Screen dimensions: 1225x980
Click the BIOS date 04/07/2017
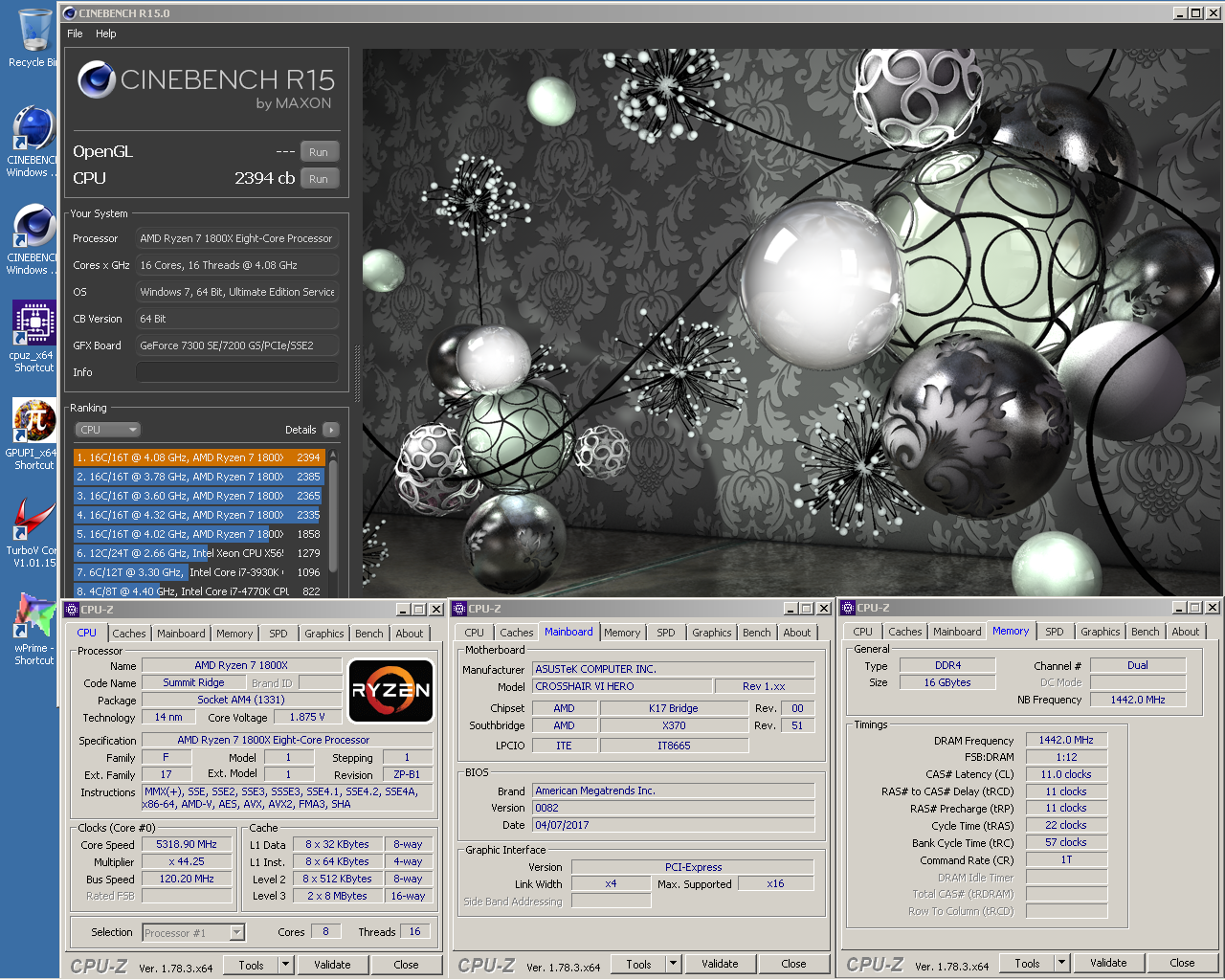[x=673, y=825]
